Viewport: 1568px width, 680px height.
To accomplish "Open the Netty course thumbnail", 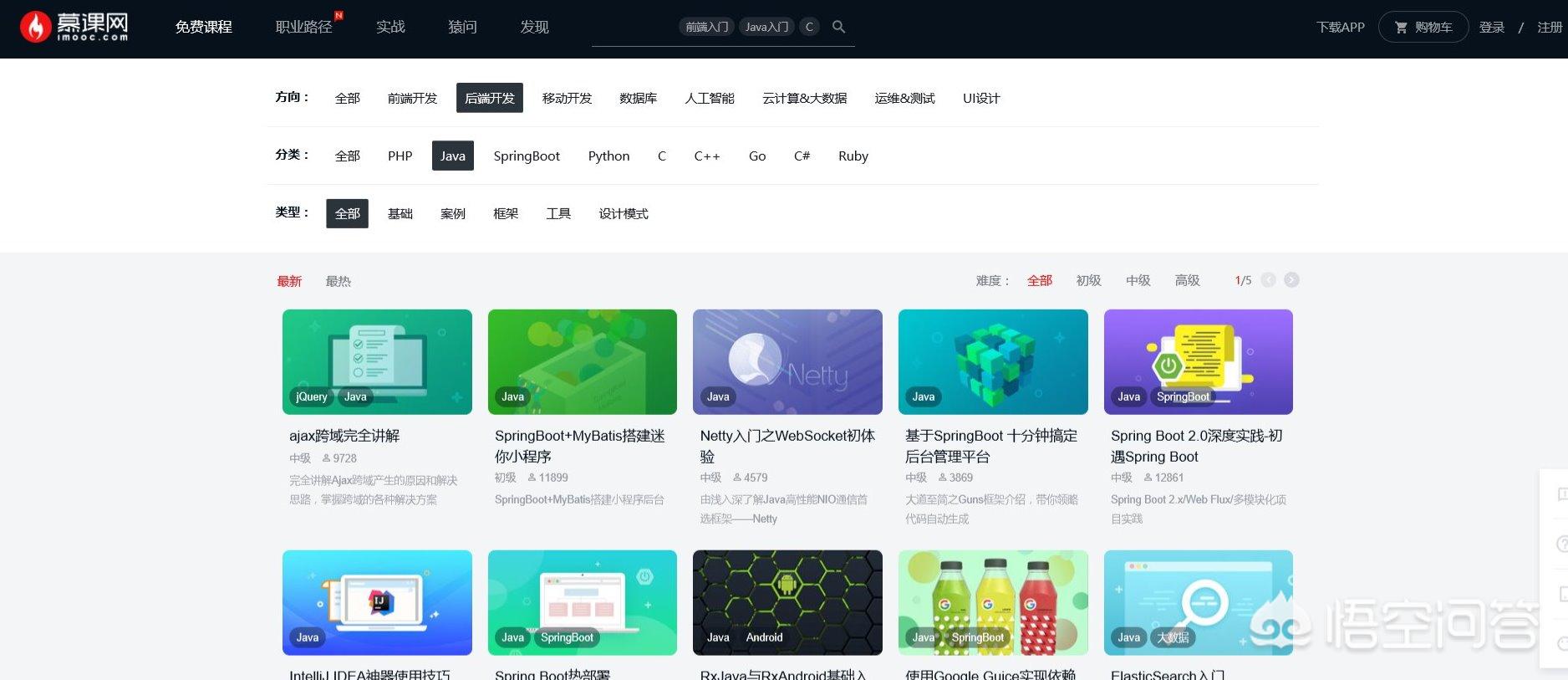I will click(x=787, y=361).
